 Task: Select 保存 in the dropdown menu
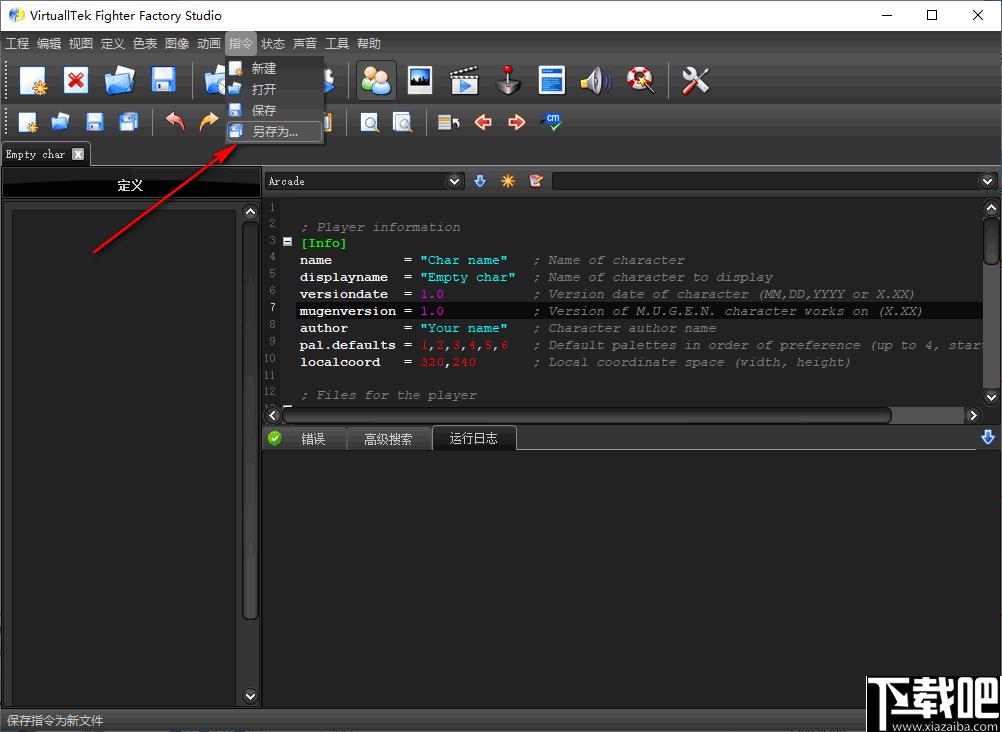(x=275, y=110)
